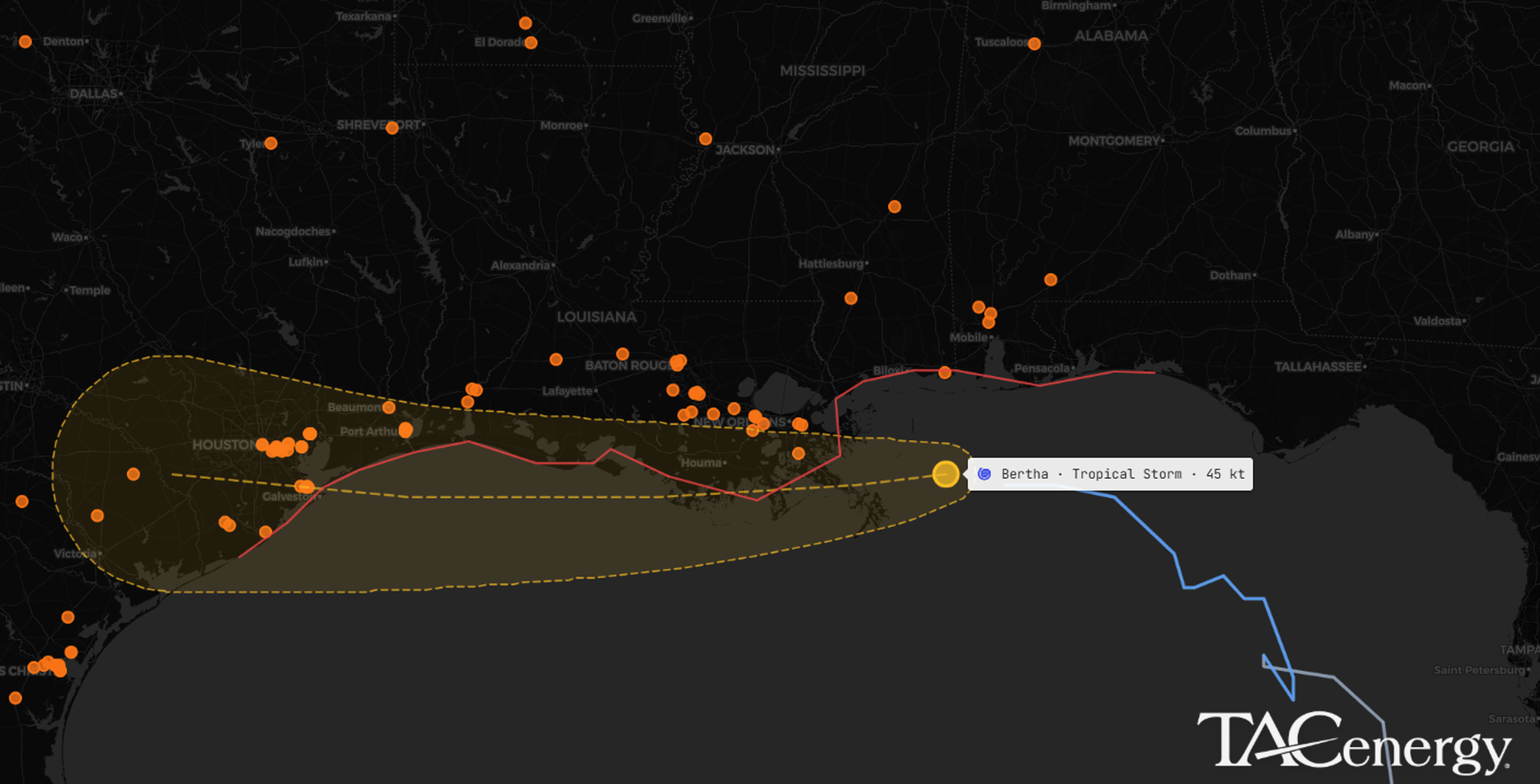Click the blue cyclone icon in Bertha tooltip
The width and height of the screenshot is (1540, 784).
(x=984, y=474)
